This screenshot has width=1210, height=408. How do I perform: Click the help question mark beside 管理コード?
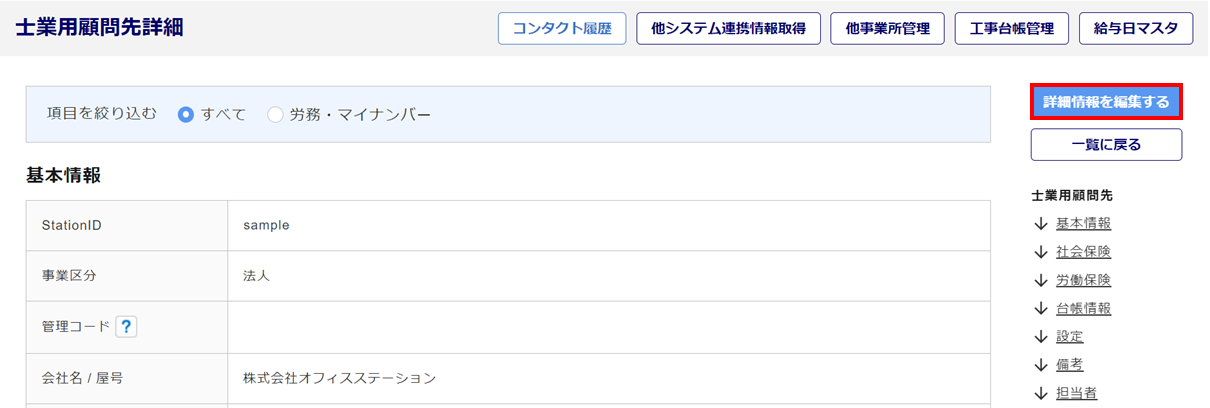[126, 327]
